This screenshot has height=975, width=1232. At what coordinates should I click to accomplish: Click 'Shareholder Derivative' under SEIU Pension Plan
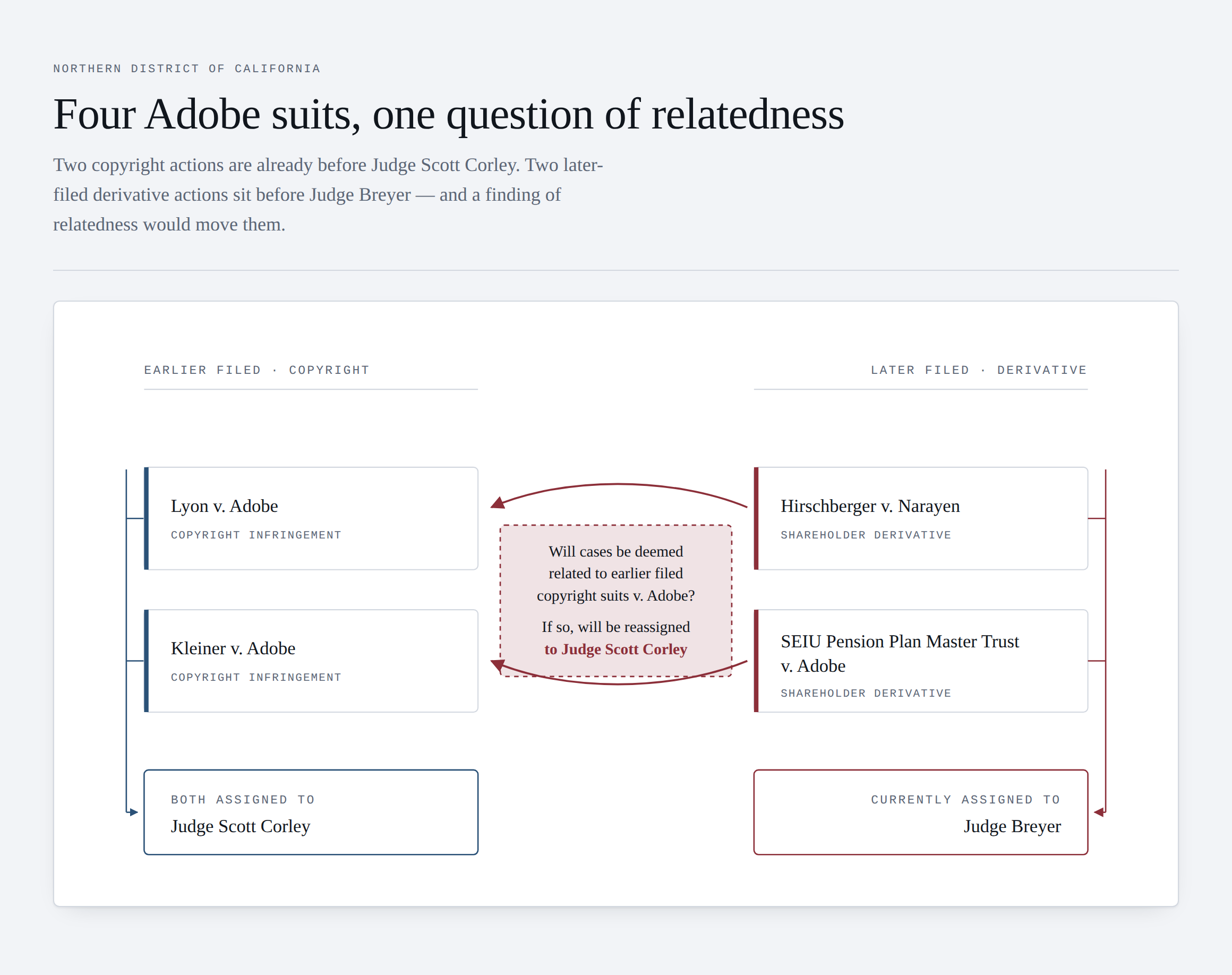[x=866, y=693]
